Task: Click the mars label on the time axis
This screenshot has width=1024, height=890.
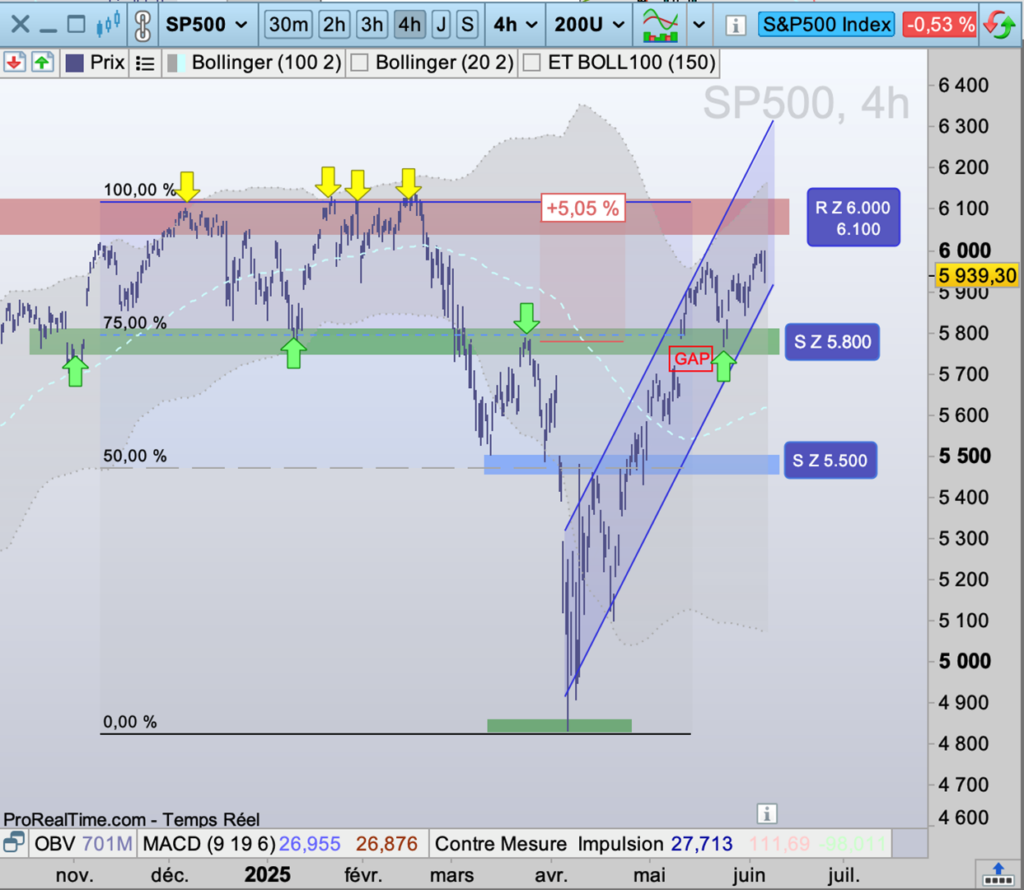Action: (x=452, y=874)
